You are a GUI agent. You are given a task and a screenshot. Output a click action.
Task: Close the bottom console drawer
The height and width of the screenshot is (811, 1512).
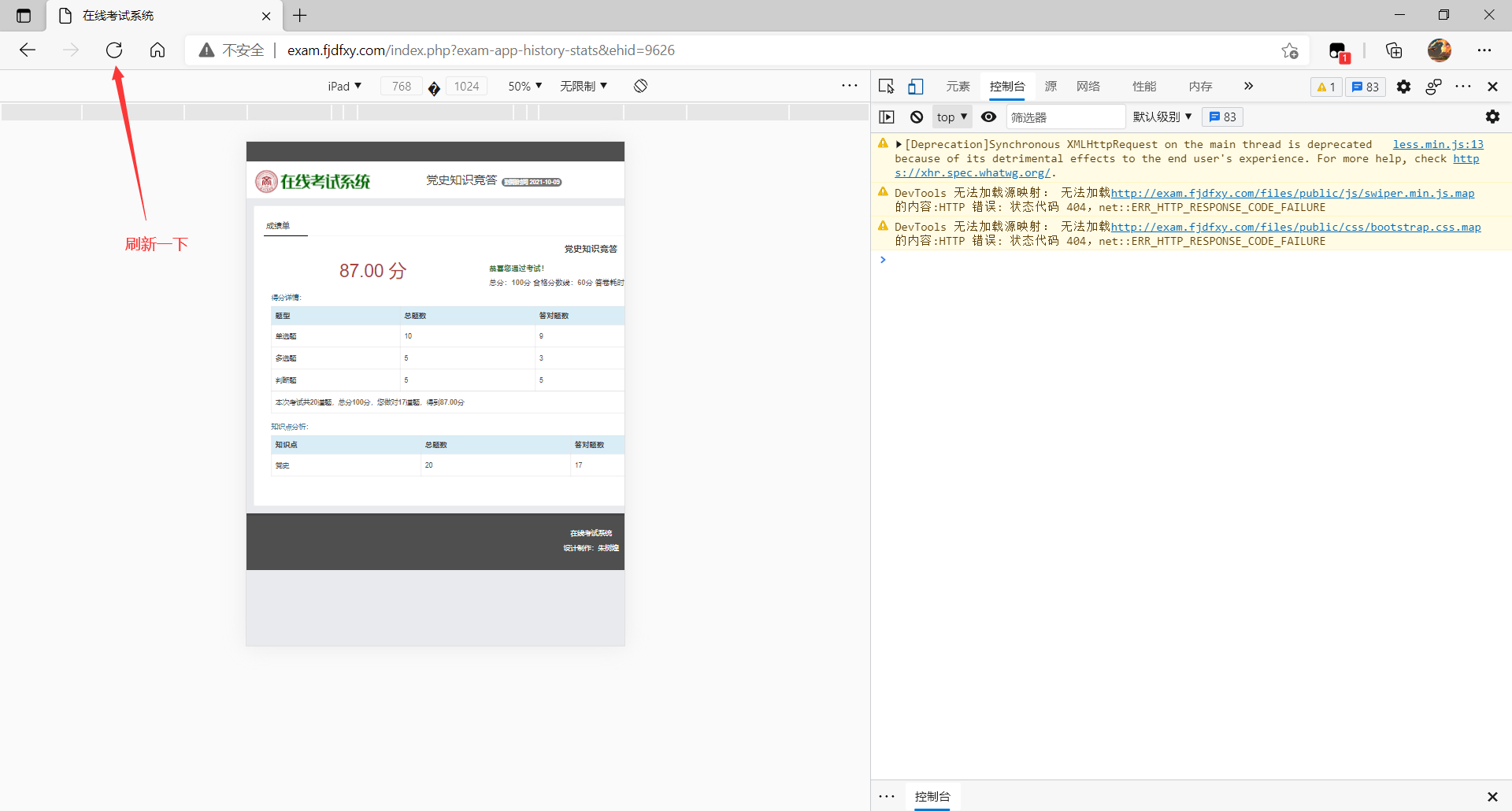[x=1492, y=797]
